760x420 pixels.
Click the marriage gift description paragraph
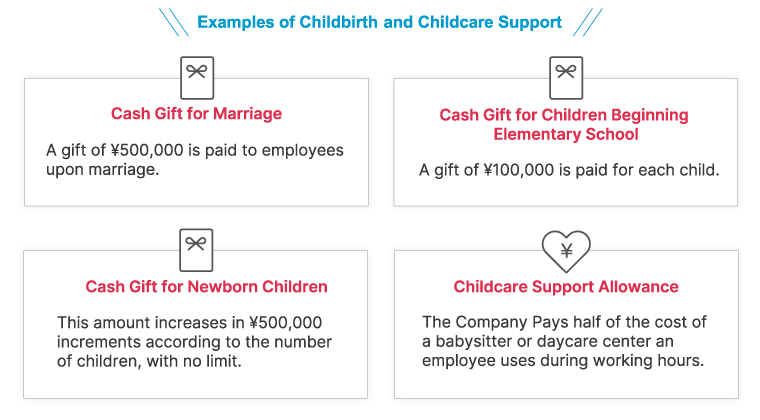point(195,159)
